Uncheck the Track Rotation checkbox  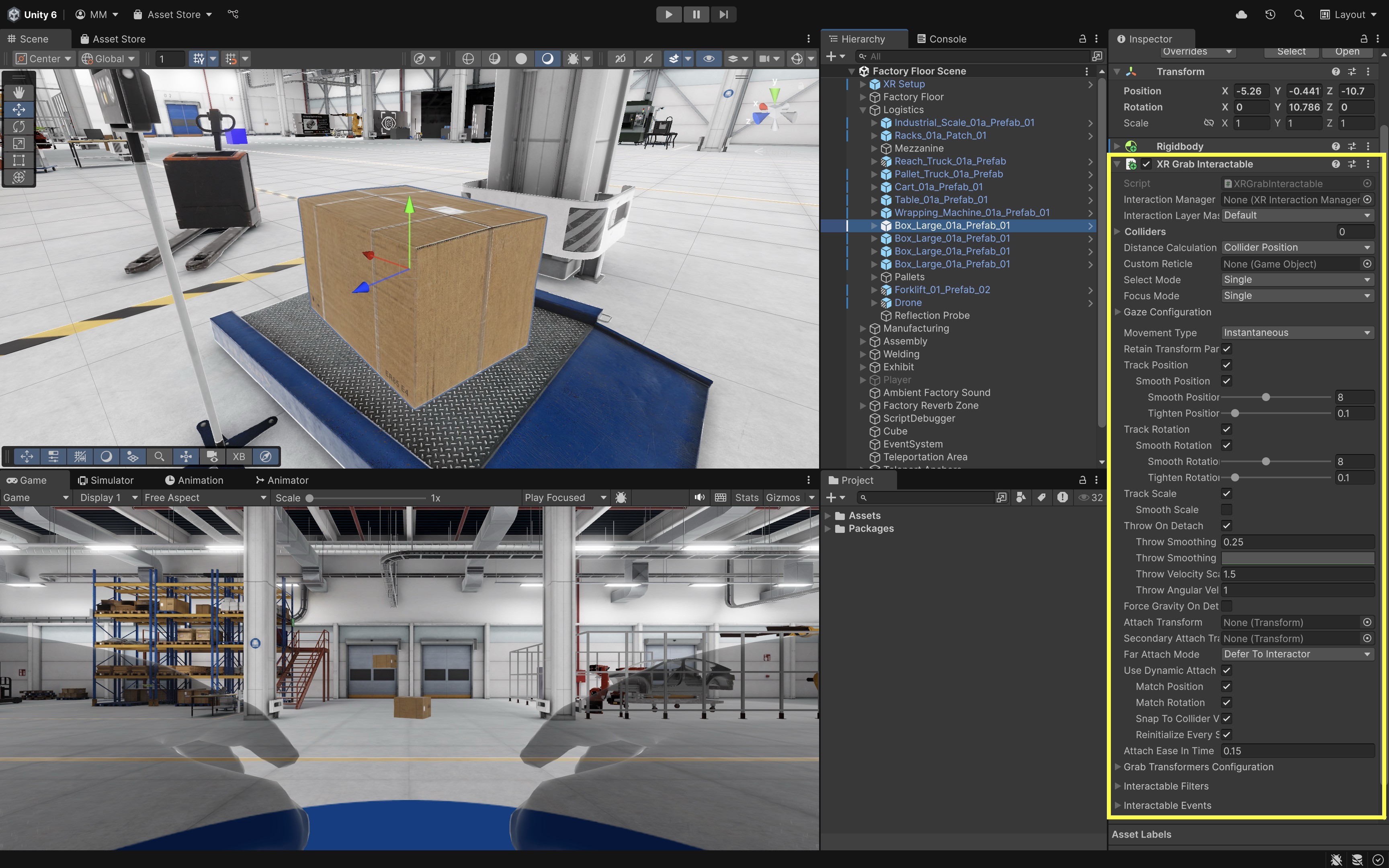(x=1227, y=430)
